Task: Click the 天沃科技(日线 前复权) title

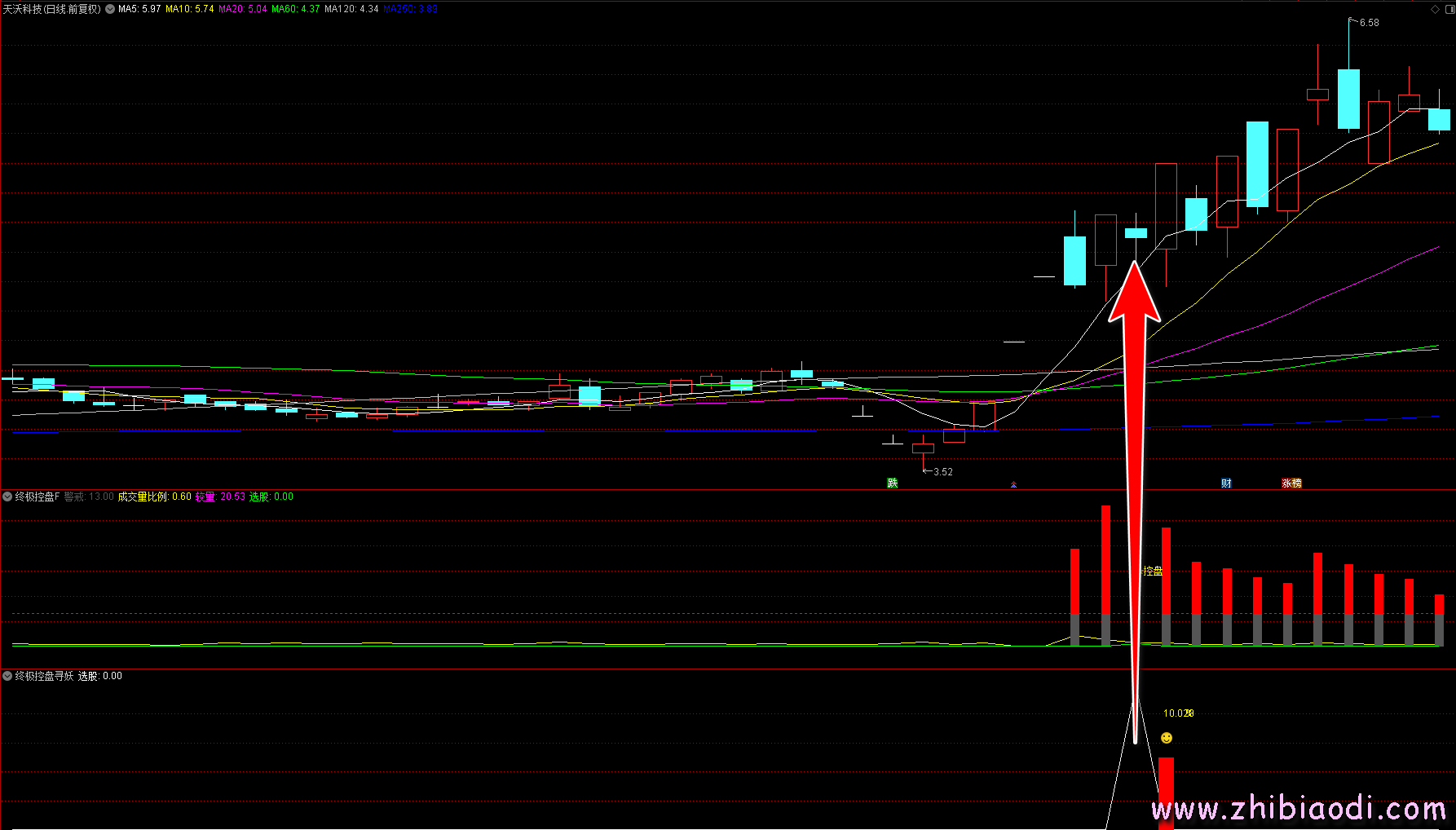Action: click(52, 9)
